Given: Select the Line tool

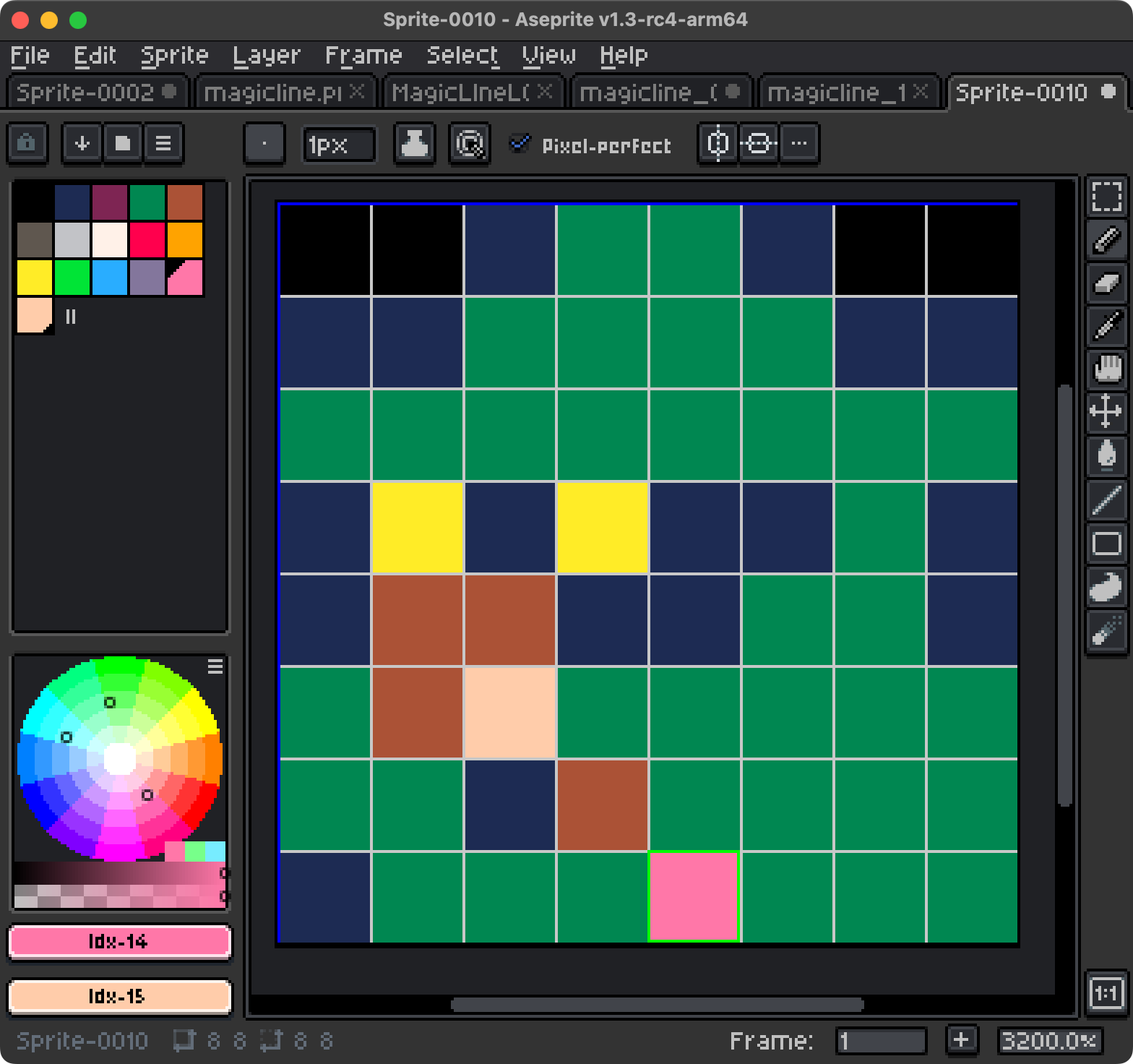Looking at the screenshot, I should (x=1106, y=500).
